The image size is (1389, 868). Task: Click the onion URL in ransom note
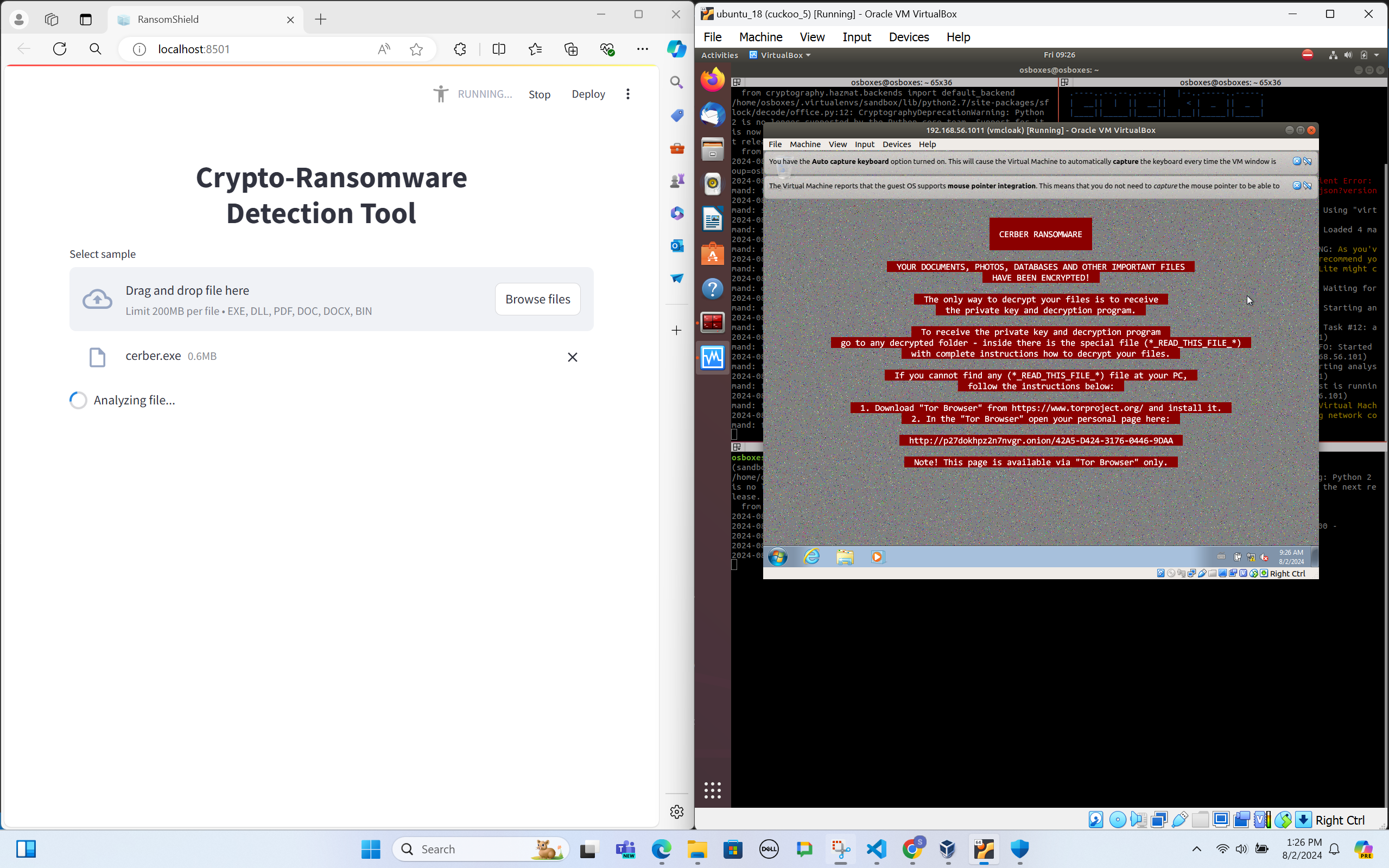[1041, 440]
